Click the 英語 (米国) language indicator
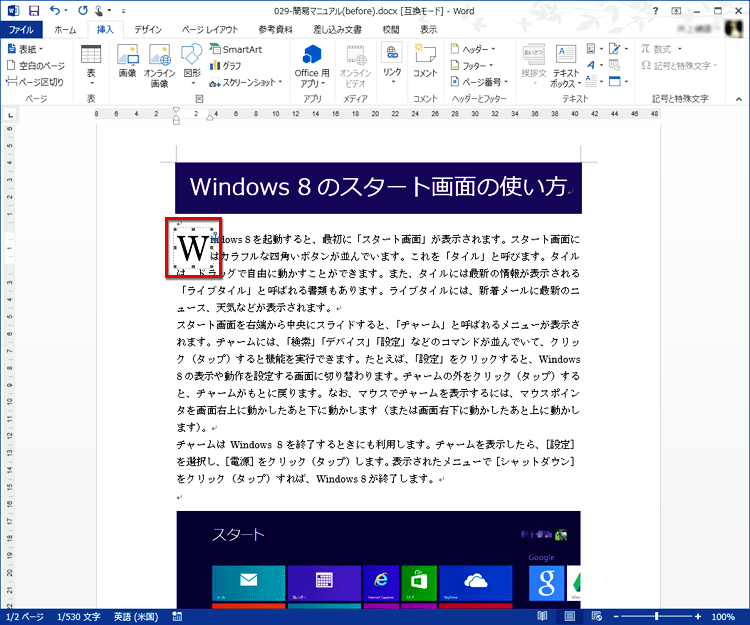This screenshot has height=625, width=750. [x=136, y=617]
